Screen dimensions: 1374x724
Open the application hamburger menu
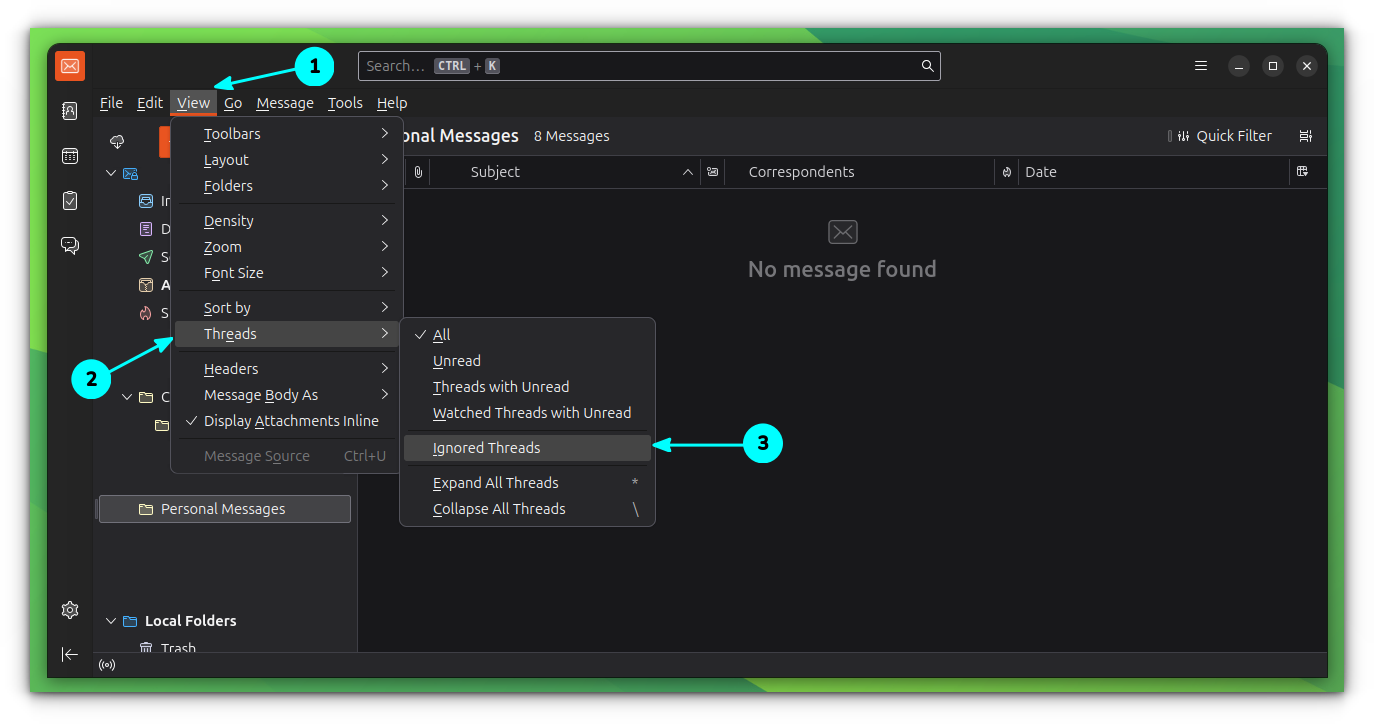pyautogui.click(x=1200, y=65)
